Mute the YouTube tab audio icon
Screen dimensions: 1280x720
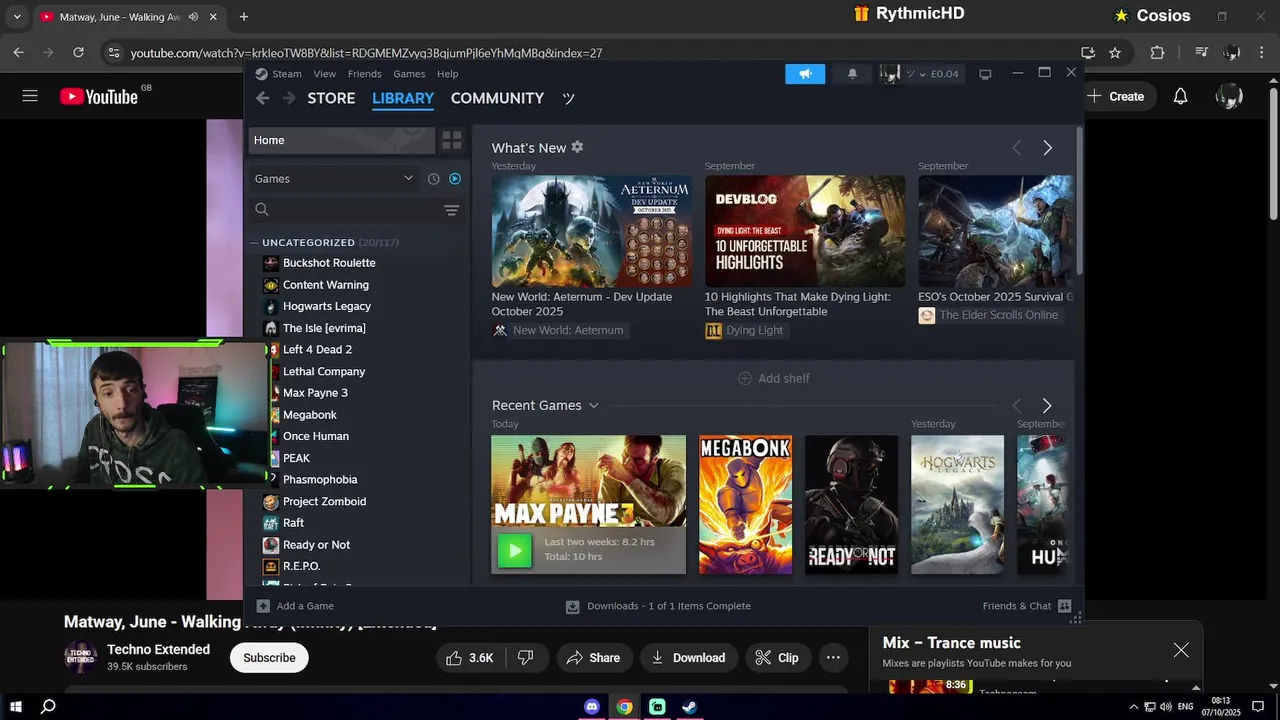(193, 17)
